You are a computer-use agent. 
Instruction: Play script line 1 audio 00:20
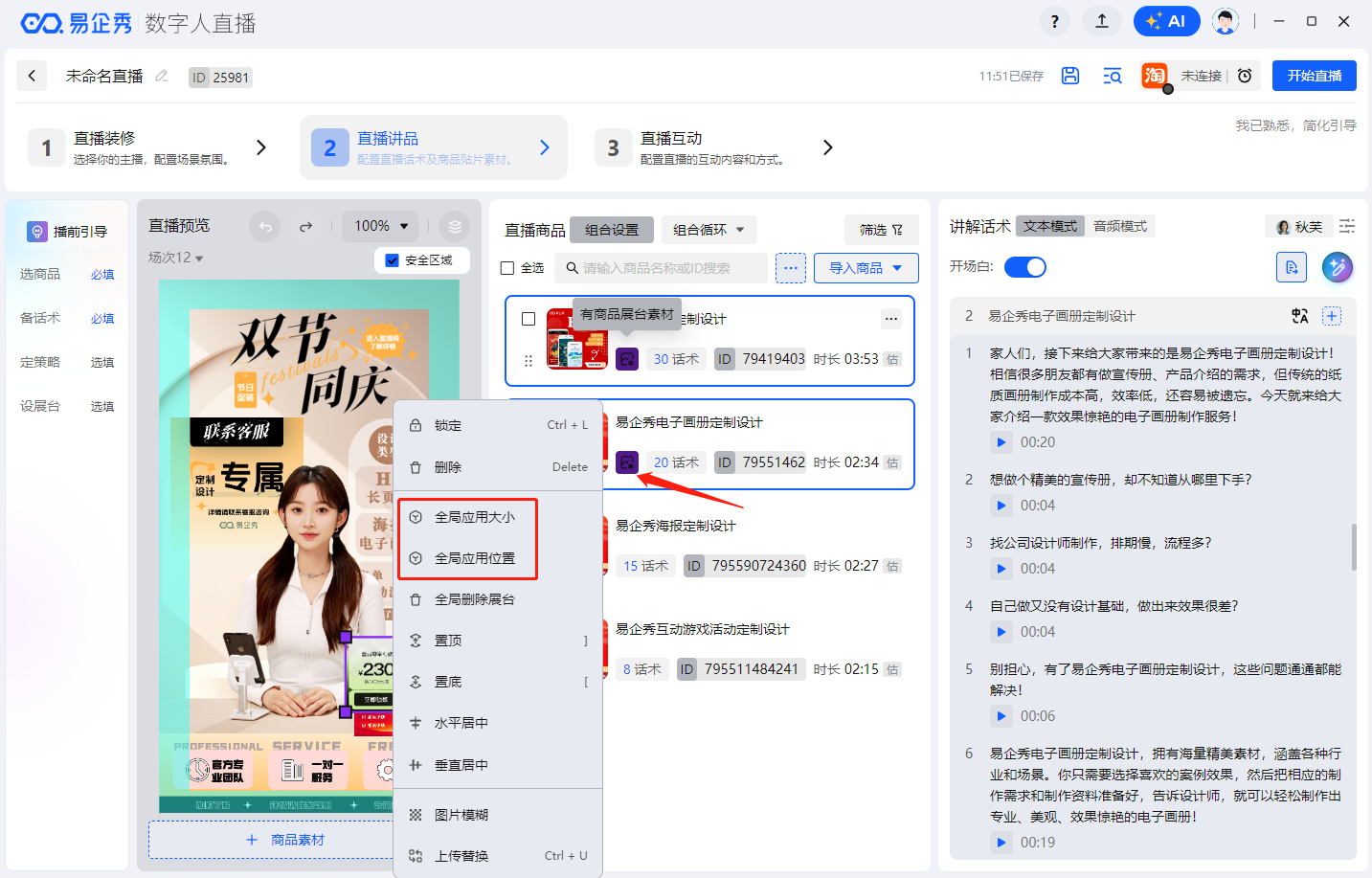(1001, 442)
